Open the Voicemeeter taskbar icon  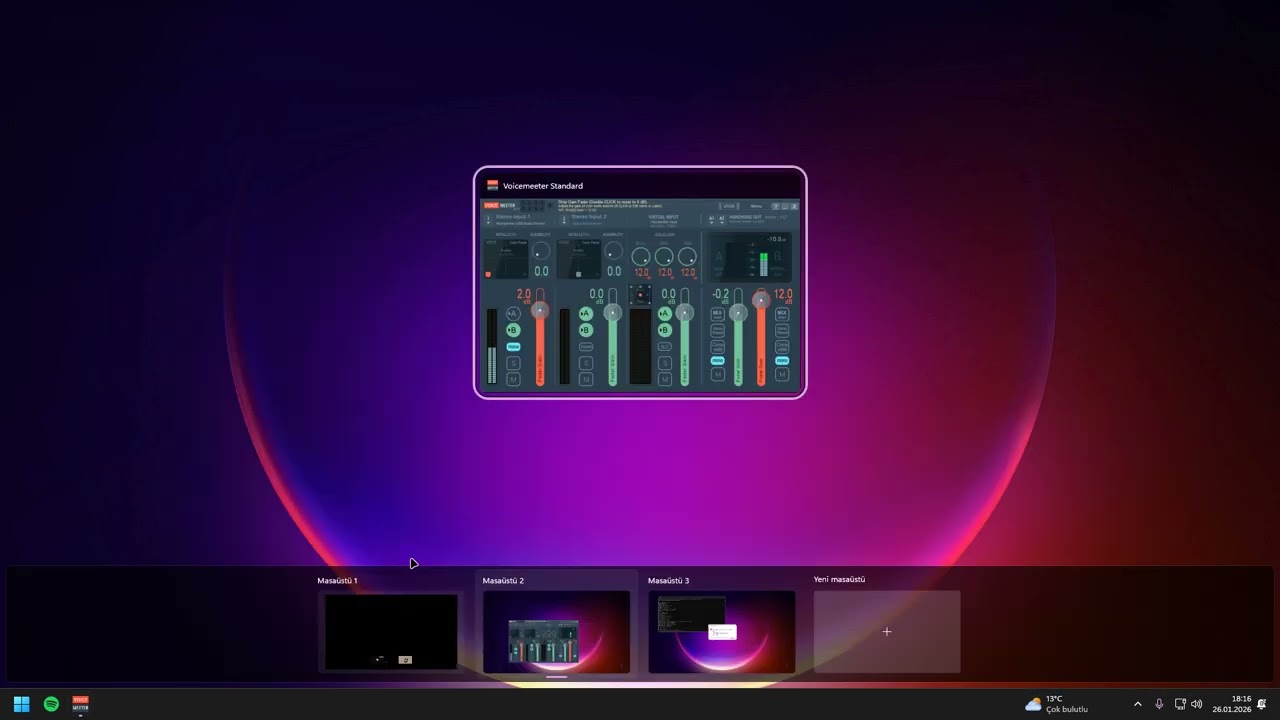pyautogui.click(x=81, y=704)
